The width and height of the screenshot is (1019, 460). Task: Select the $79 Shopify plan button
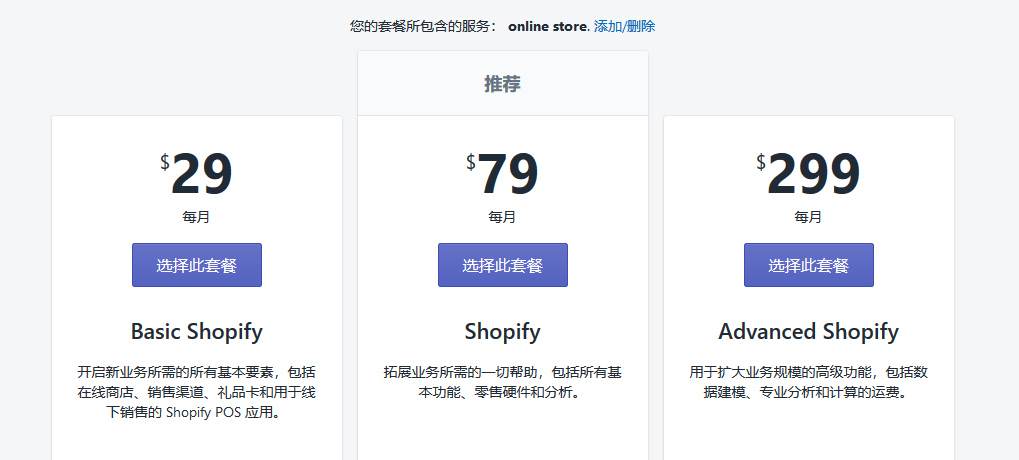(503, 265)
